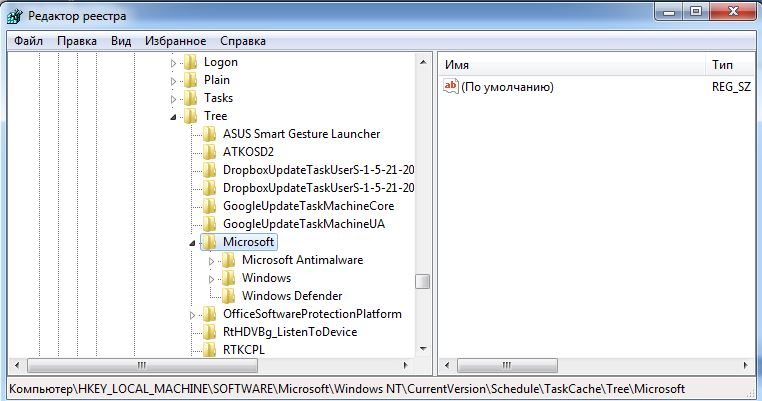The width and height of the screenshot is (762, 401).
Task: Open the Вид menu
Action: 121,41
